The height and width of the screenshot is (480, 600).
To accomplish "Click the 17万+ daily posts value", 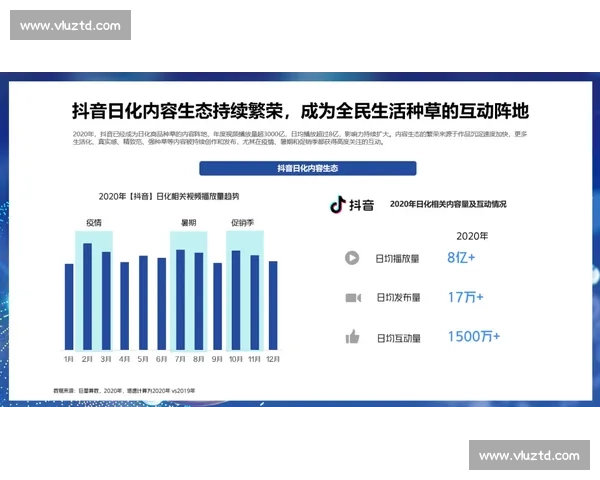I will coord(465,297).
